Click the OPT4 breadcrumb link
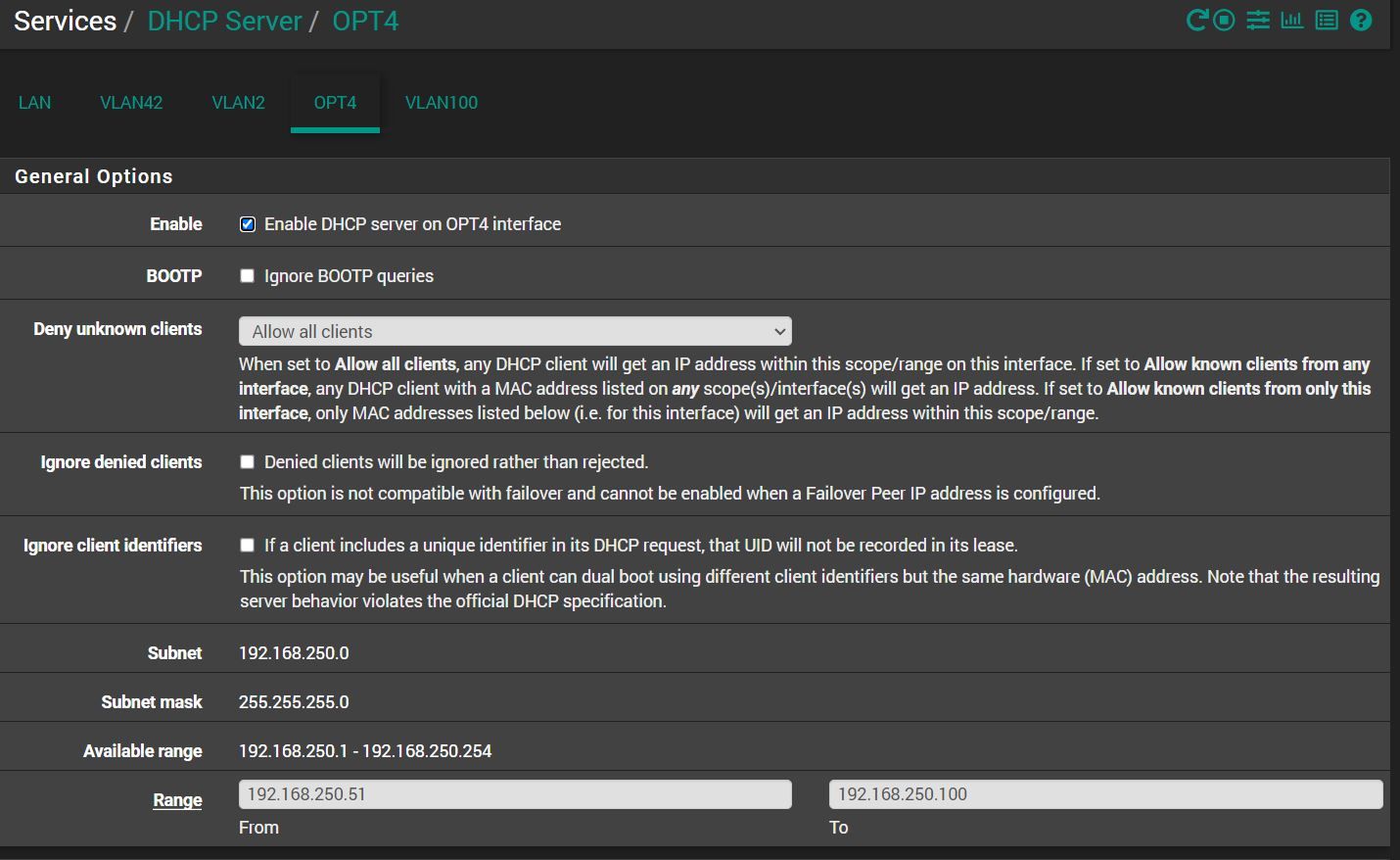This screenshot has height=860, width=1400. [x=365, y=21]
